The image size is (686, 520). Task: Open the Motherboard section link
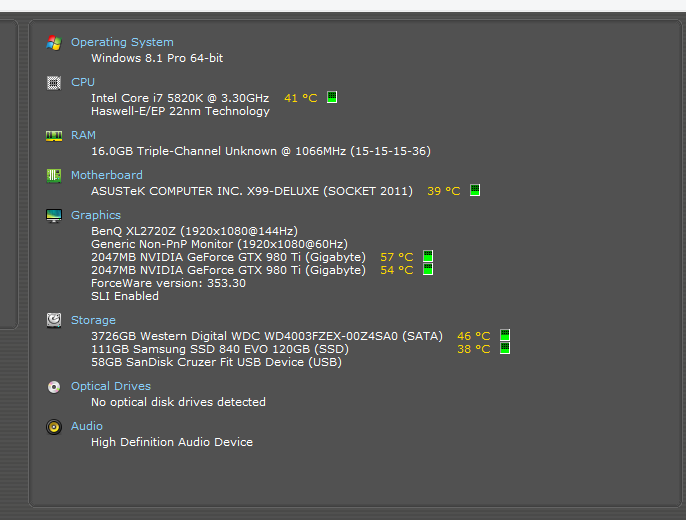click(107, 175)
